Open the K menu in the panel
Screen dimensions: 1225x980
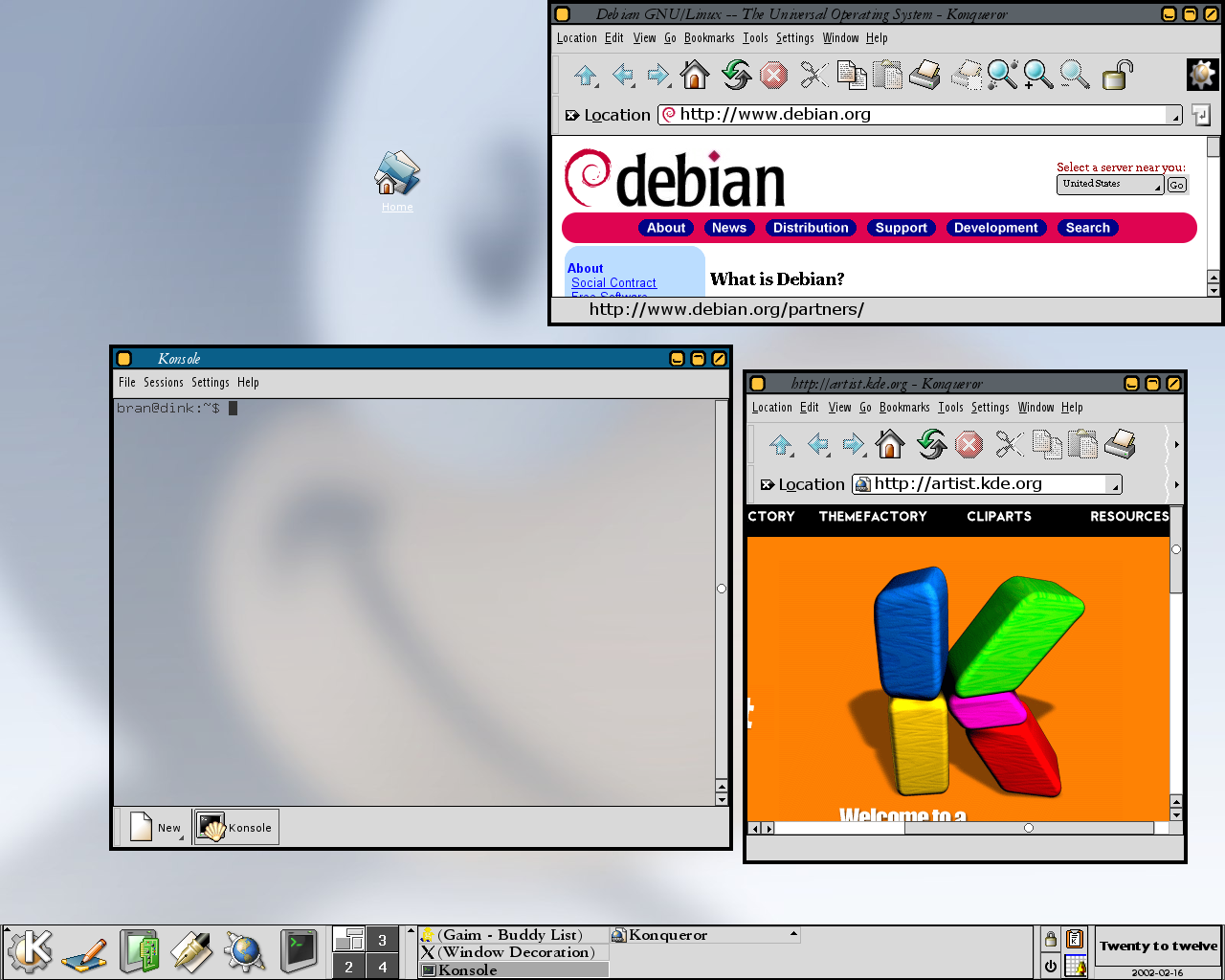click(x=31, y=951)
